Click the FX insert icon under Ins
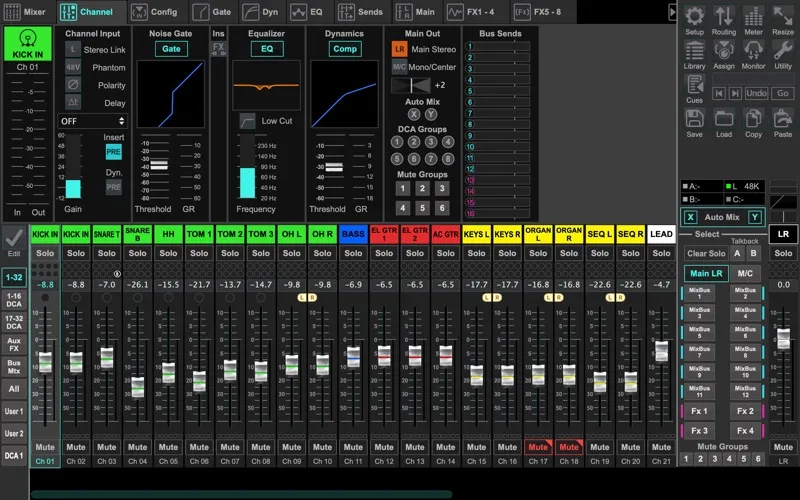 point(218,49)
